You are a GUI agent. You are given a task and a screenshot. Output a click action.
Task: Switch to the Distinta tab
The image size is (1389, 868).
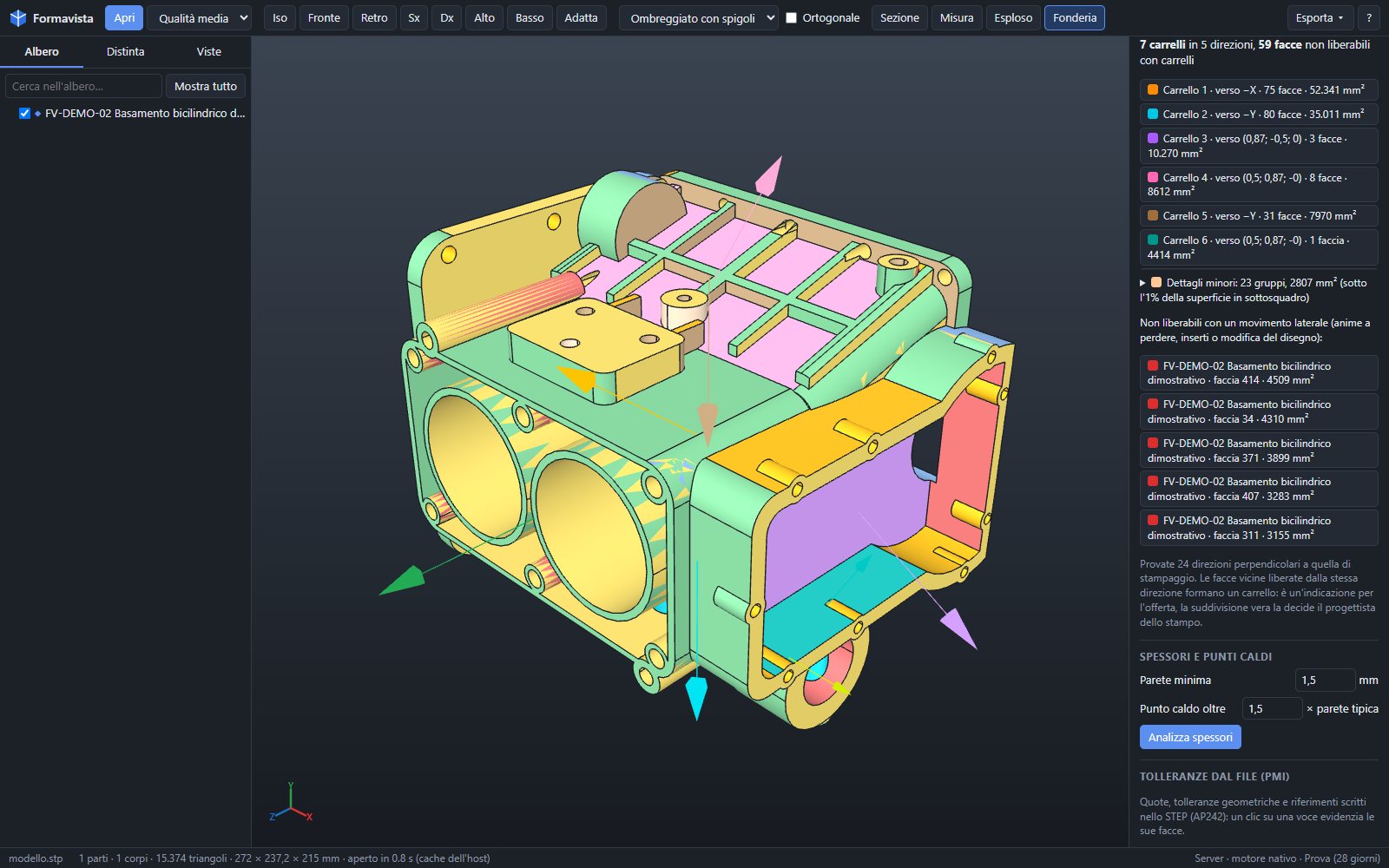(125, 52)
